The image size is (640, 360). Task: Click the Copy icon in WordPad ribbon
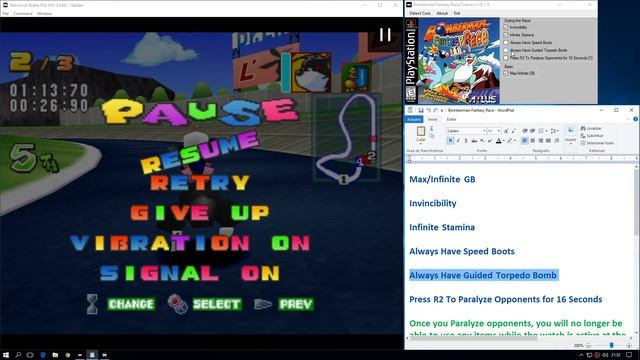(431, 136)
